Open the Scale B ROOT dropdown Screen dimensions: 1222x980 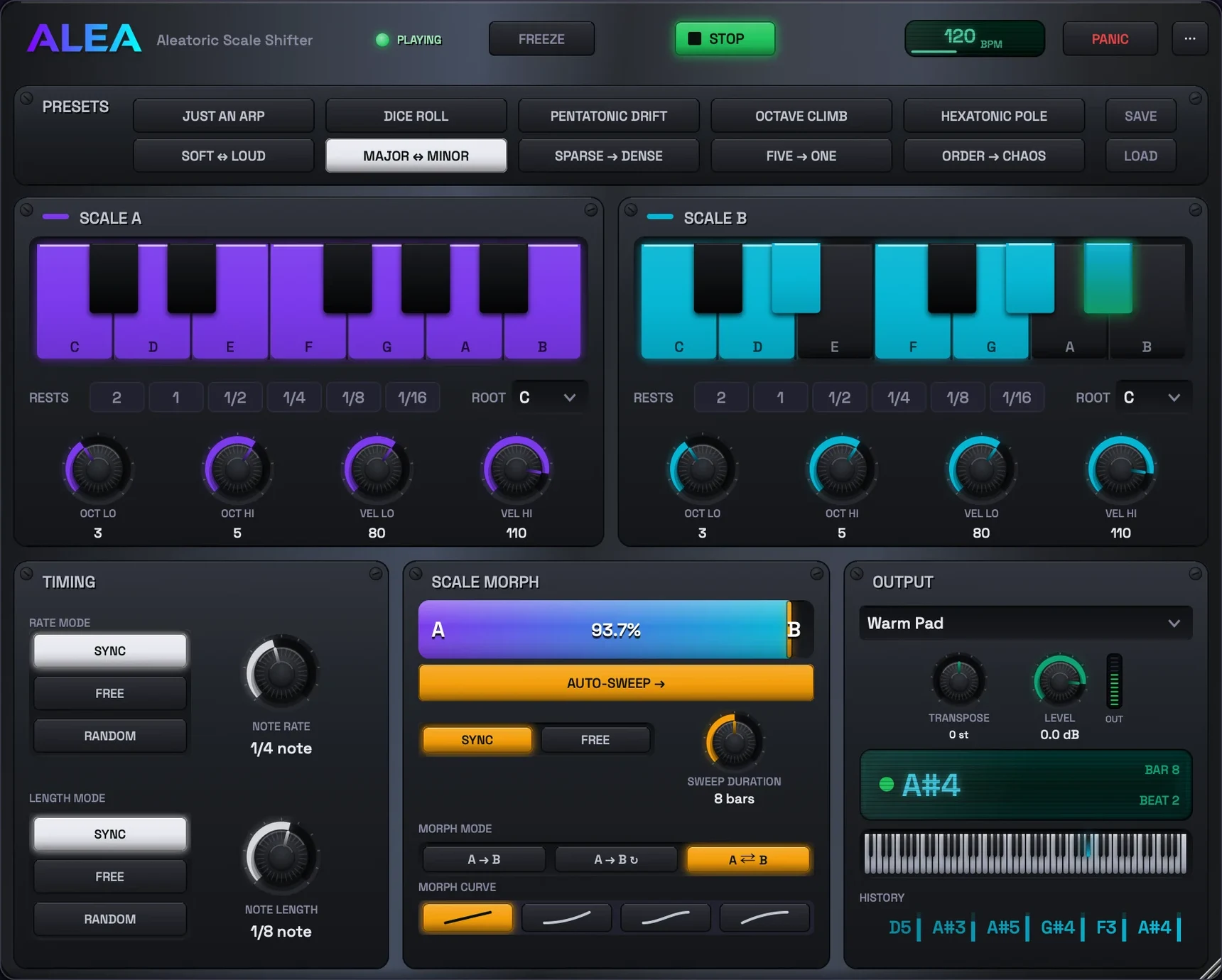[x=1154, y=397]
